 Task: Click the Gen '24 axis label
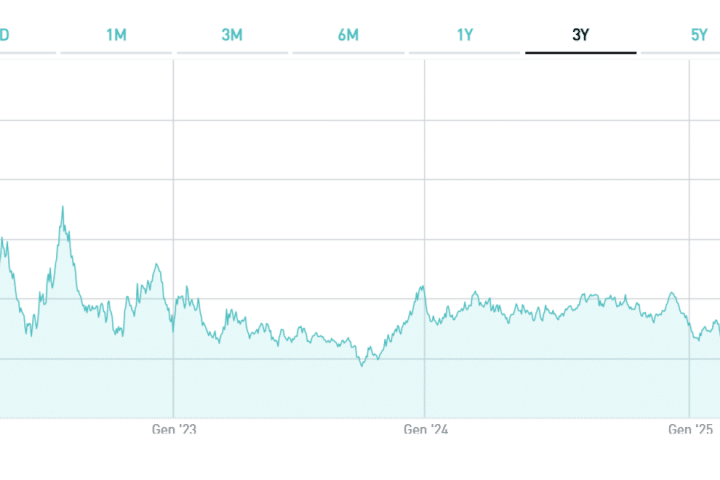[425, 429]
